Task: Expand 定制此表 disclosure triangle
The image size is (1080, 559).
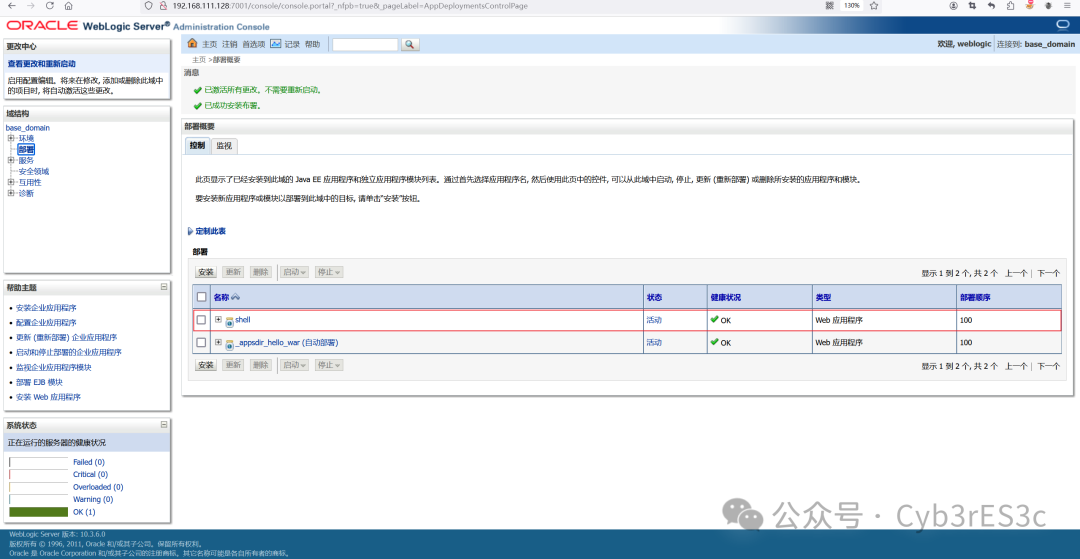Action: coord(190,231)
